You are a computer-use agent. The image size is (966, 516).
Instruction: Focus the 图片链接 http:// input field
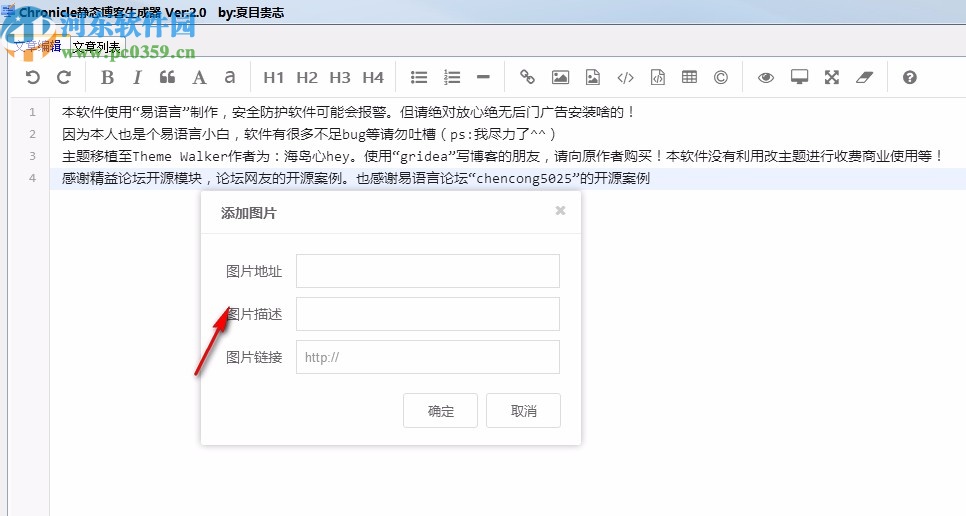tap(428, 357)
